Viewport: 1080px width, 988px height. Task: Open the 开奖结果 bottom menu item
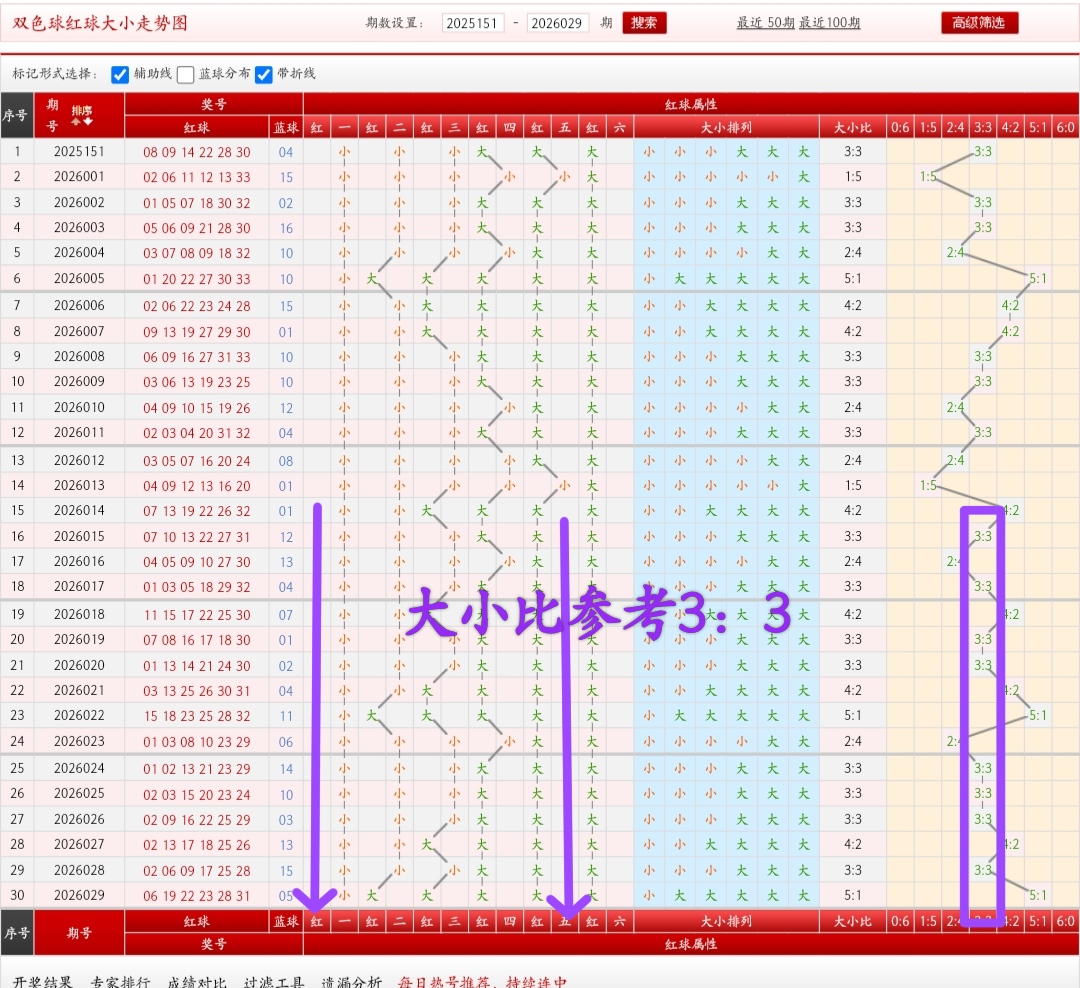tap(43, 981)
